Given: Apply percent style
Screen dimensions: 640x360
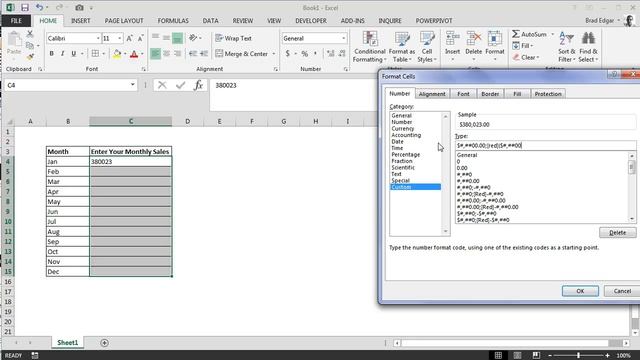Looking at the screenshot, I should pos(304,53).
